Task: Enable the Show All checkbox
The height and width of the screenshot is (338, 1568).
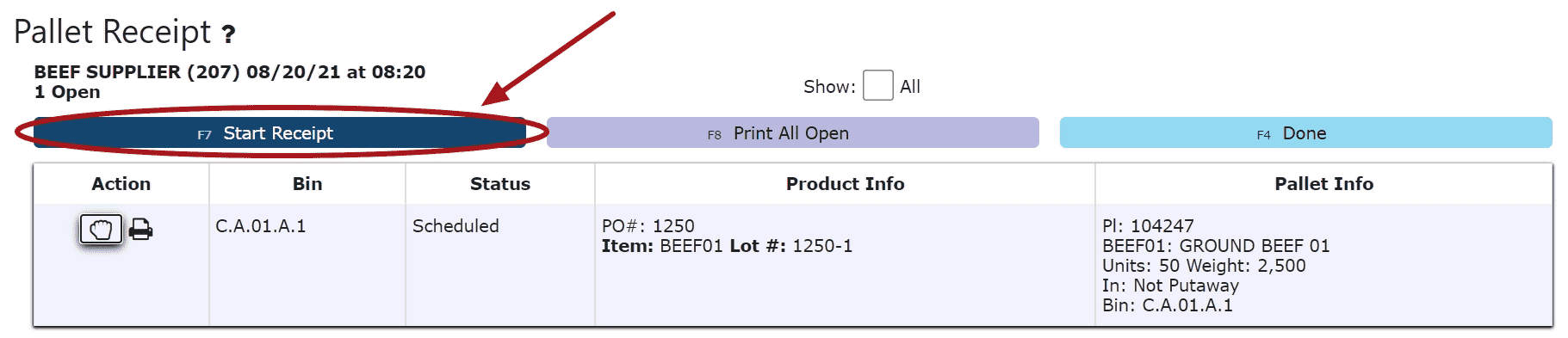Action: pyautogui.click(x=877, y=85)
